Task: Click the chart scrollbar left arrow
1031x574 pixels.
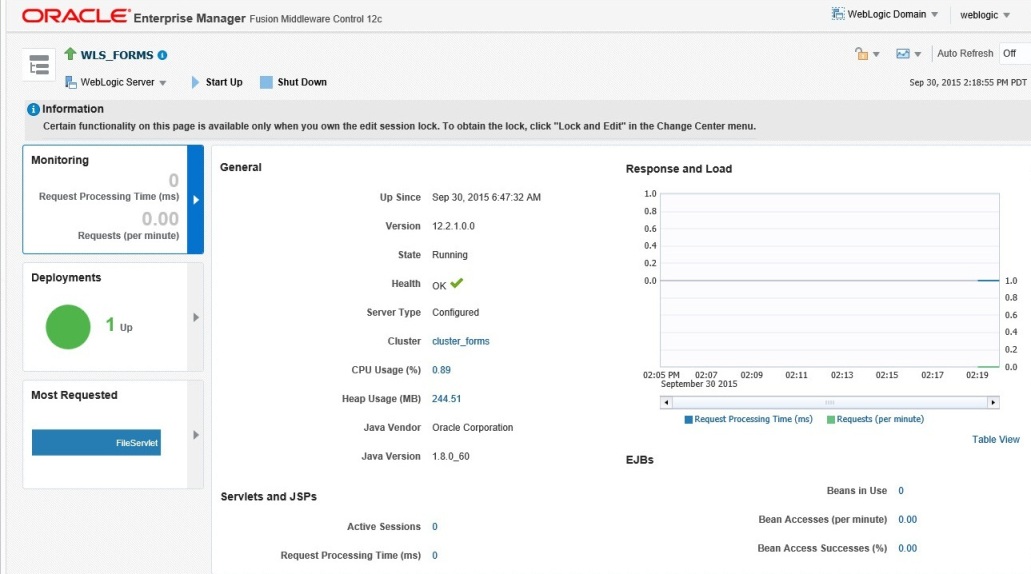Action: coord(666,402)
